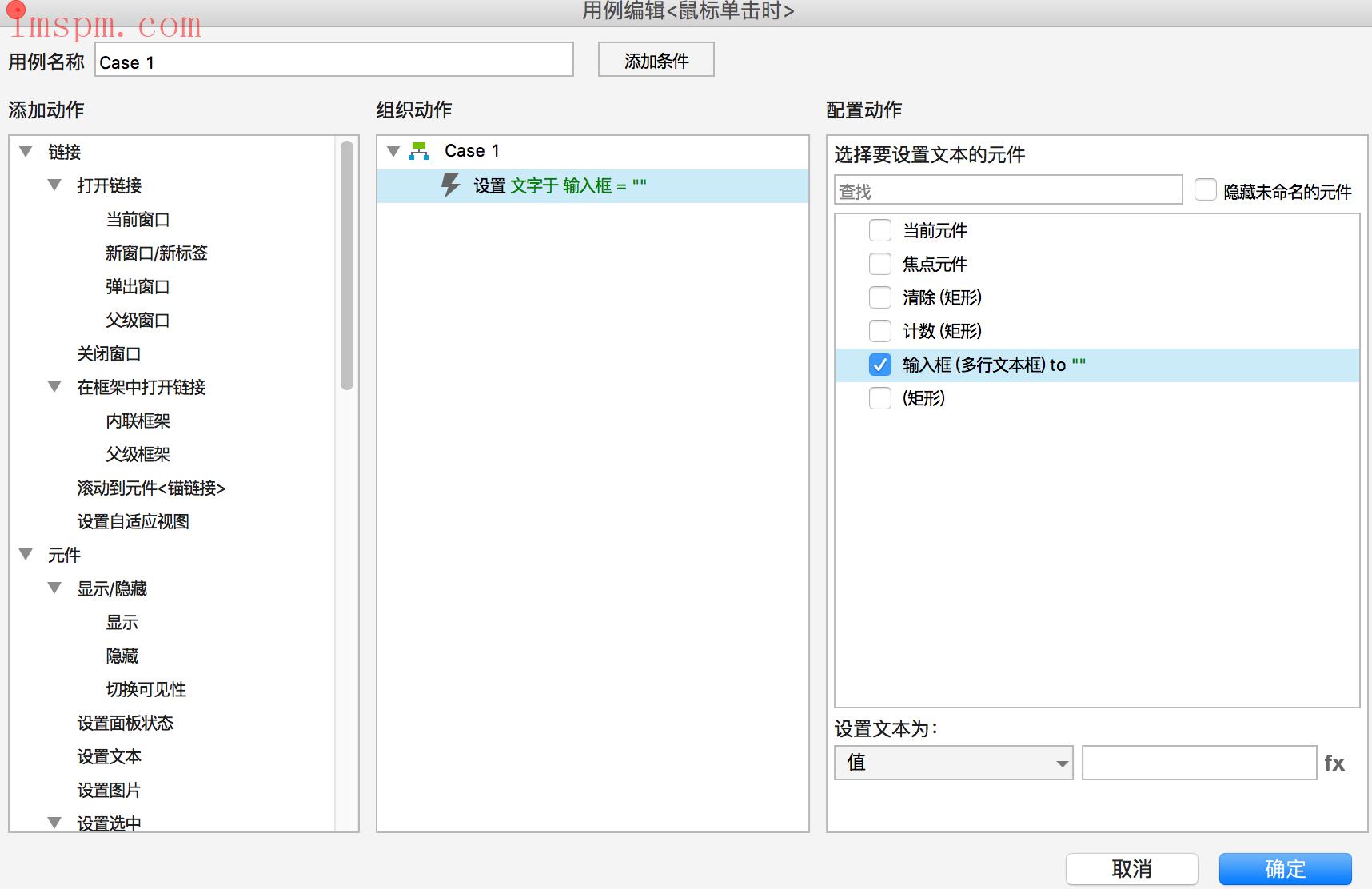Collapse the 在框架中打开链接 group
The image size is (1372, 889).
point(54,386)
